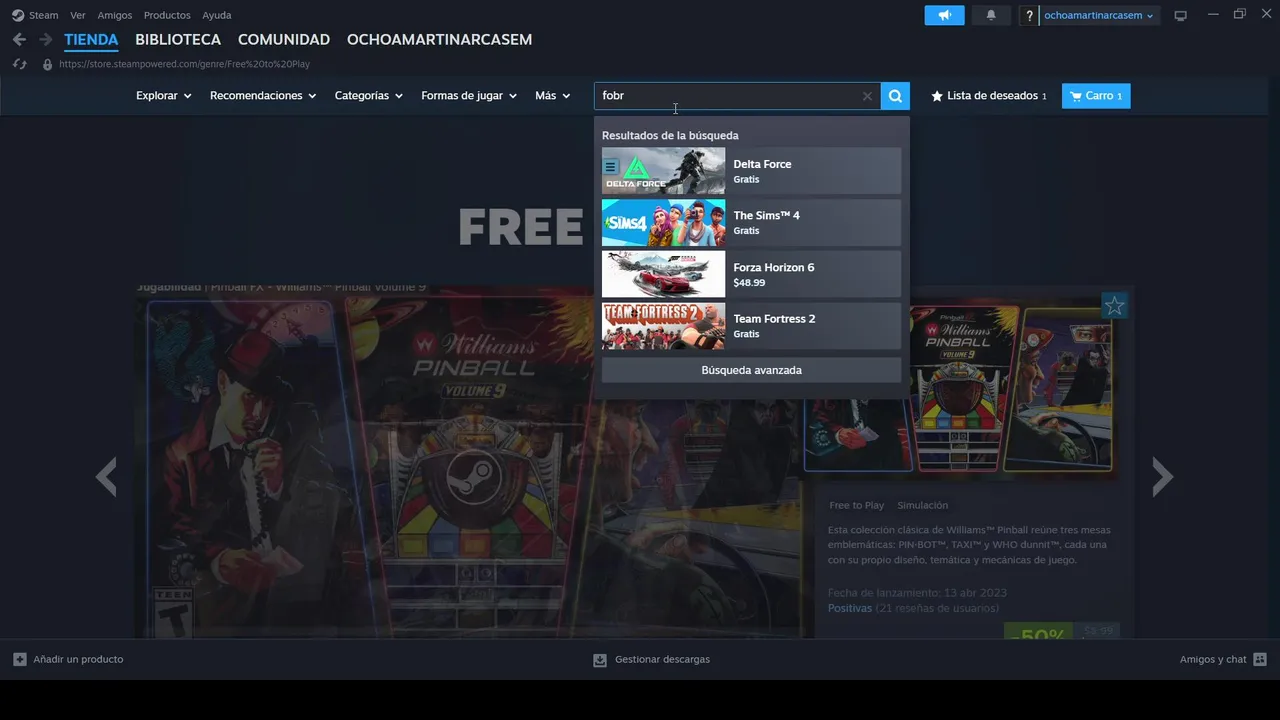Select the Delta Force search result
Viewport: 1280px width, 720px height.
coord(751,171)
